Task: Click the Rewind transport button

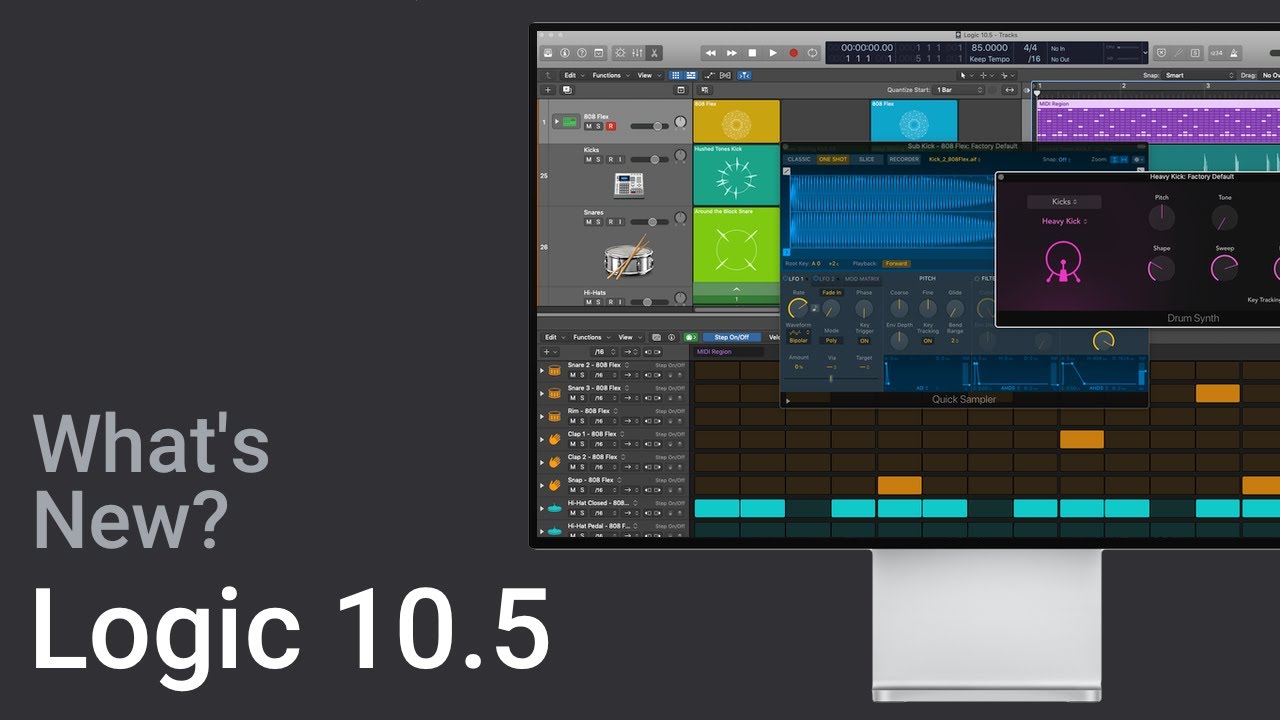Action: coord(711,53)
